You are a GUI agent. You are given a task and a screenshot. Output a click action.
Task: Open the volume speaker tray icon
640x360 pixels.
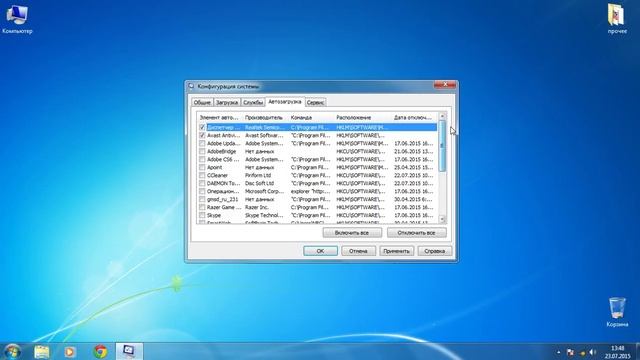593,352
